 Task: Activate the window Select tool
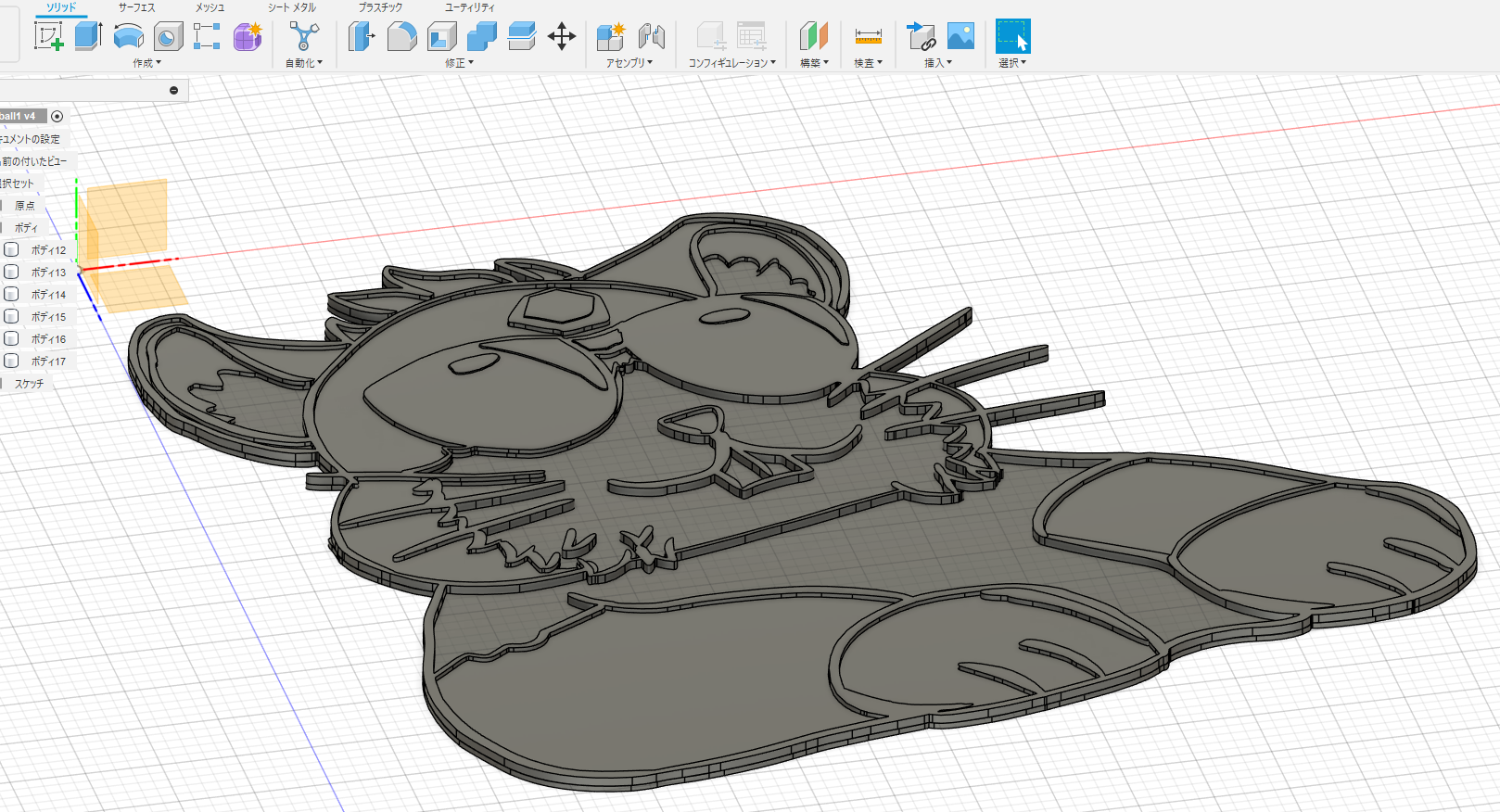1012,36
